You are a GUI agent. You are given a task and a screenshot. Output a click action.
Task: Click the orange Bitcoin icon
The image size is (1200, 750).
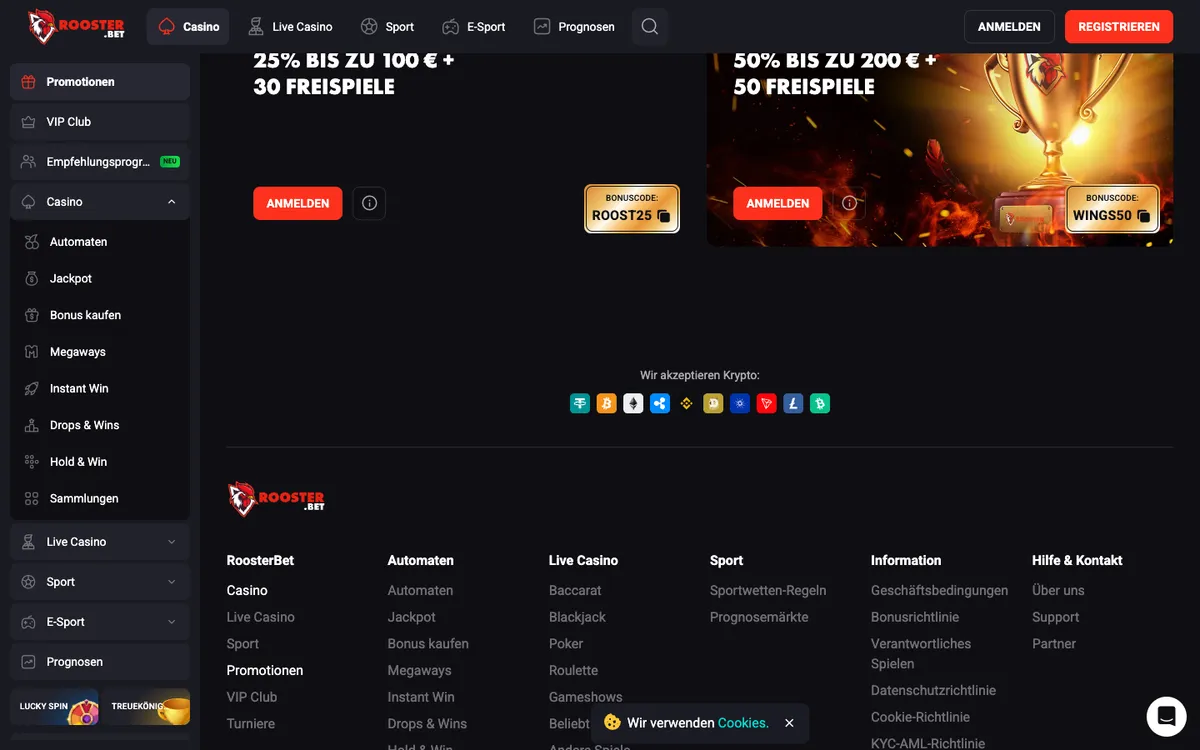606,404
